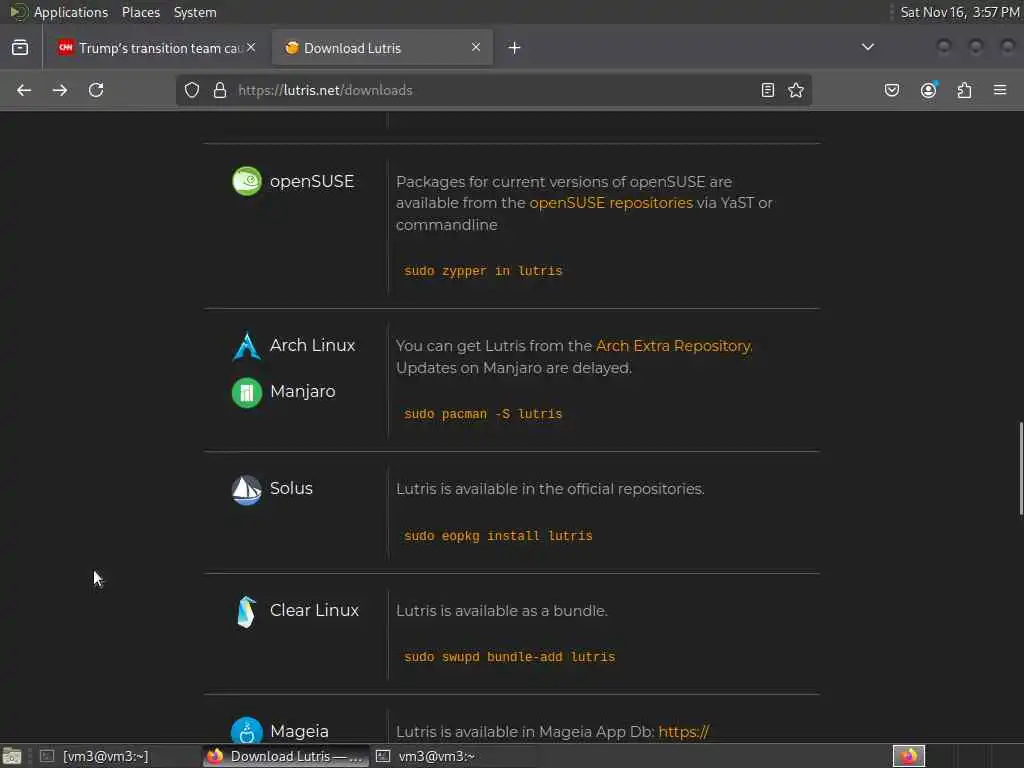1024x768 pixels.
Task: Open the extensions puzzle icon
Action: [x=965, y=90]
